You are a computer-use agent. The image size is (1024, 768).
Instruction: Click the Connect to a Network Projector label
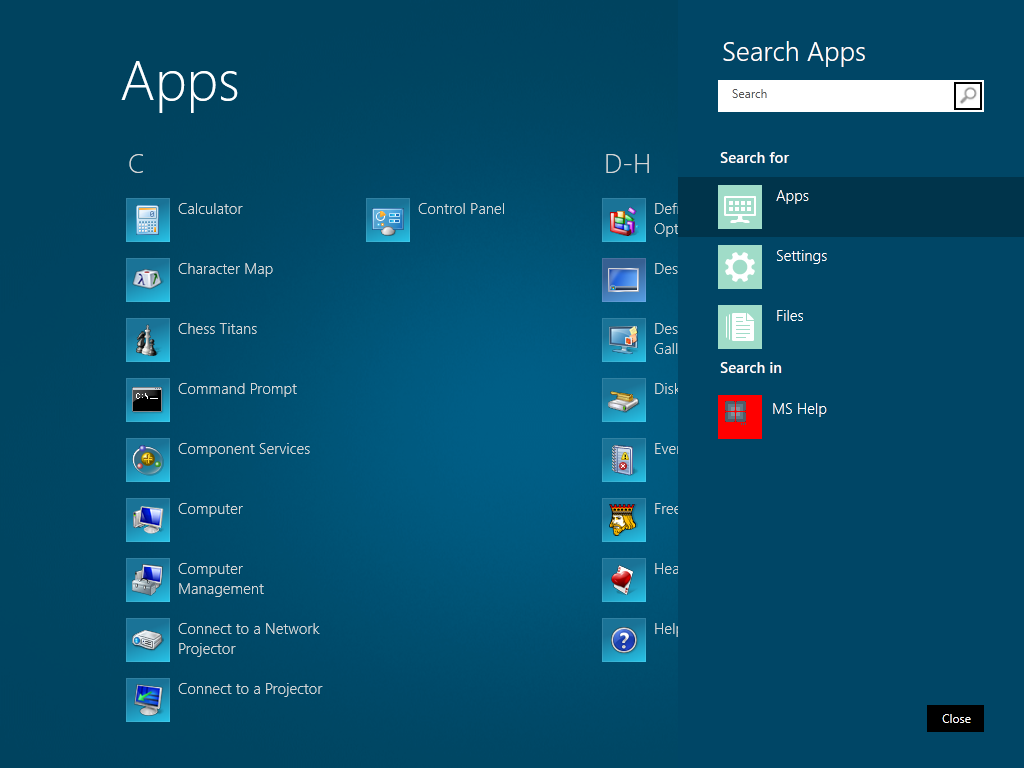click(249, 639)
